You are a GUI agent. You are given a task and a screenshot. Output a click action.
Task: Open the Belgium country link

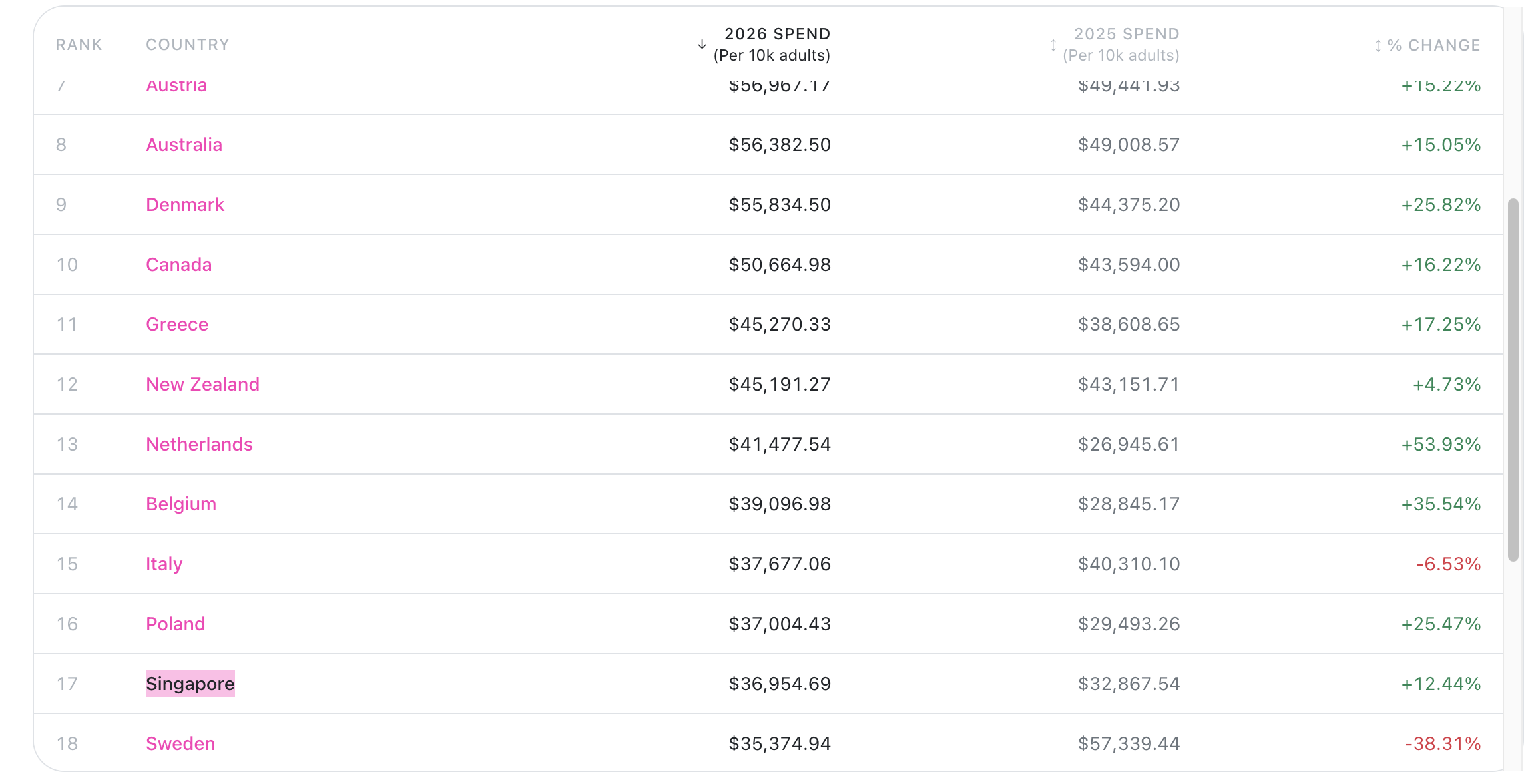click(181, 504)
